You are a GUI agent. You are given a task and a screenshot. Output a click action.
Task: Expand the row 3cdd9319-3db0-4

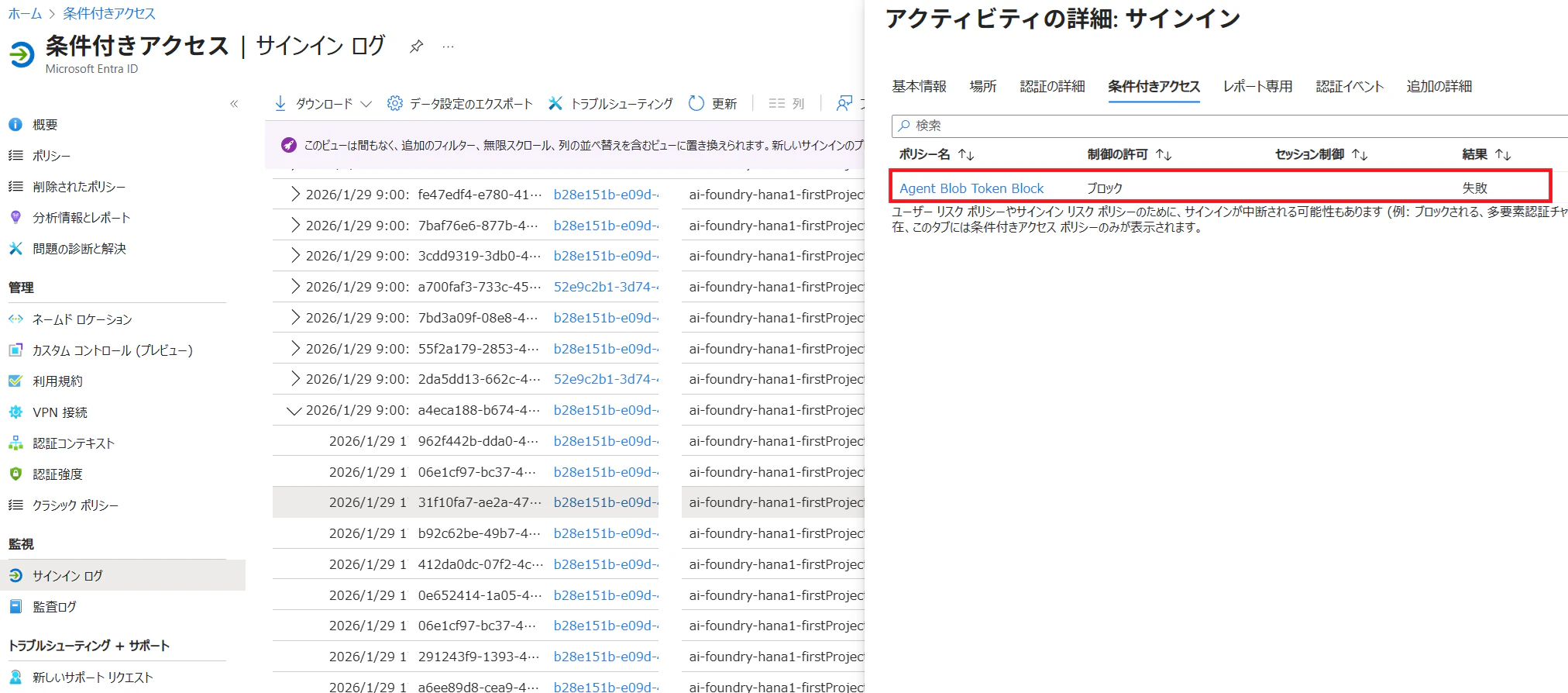click(294, 255)
